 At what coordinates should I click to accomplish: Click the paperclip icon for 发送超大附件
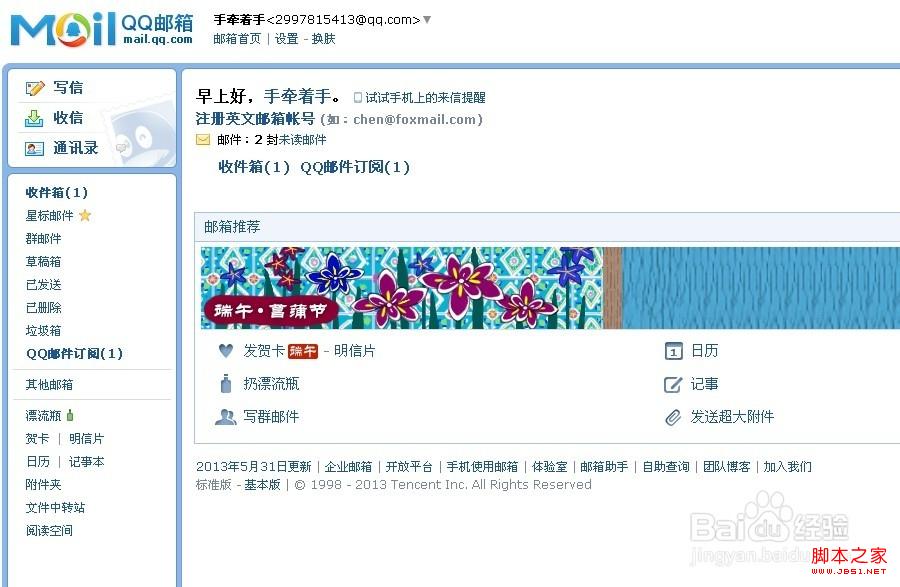(673, 417)
